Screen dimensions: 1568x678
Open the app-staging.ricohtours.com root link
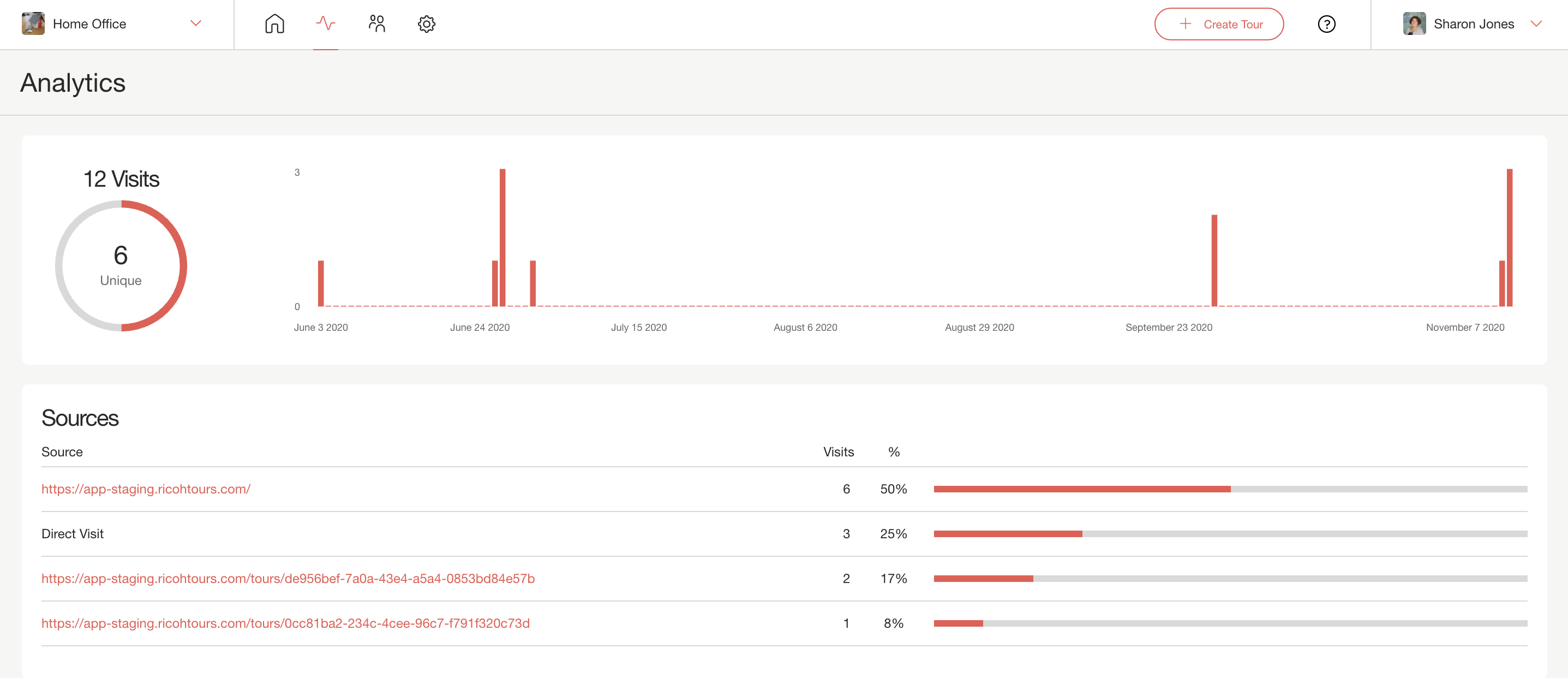146,489
